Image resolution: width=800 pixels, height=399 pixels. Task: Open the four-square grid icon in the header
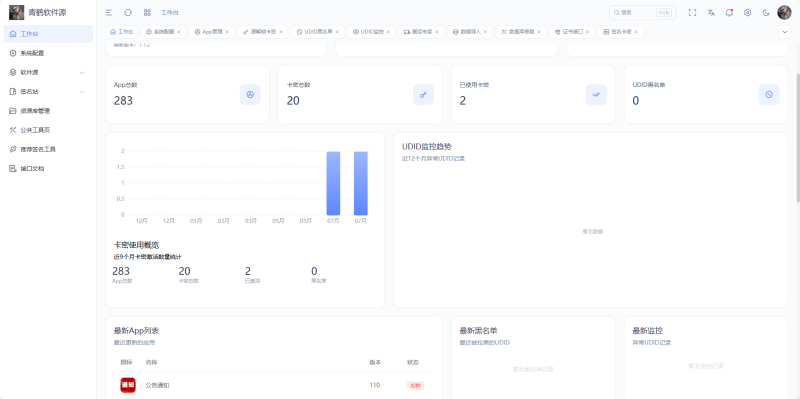click(x=147, y=13)
